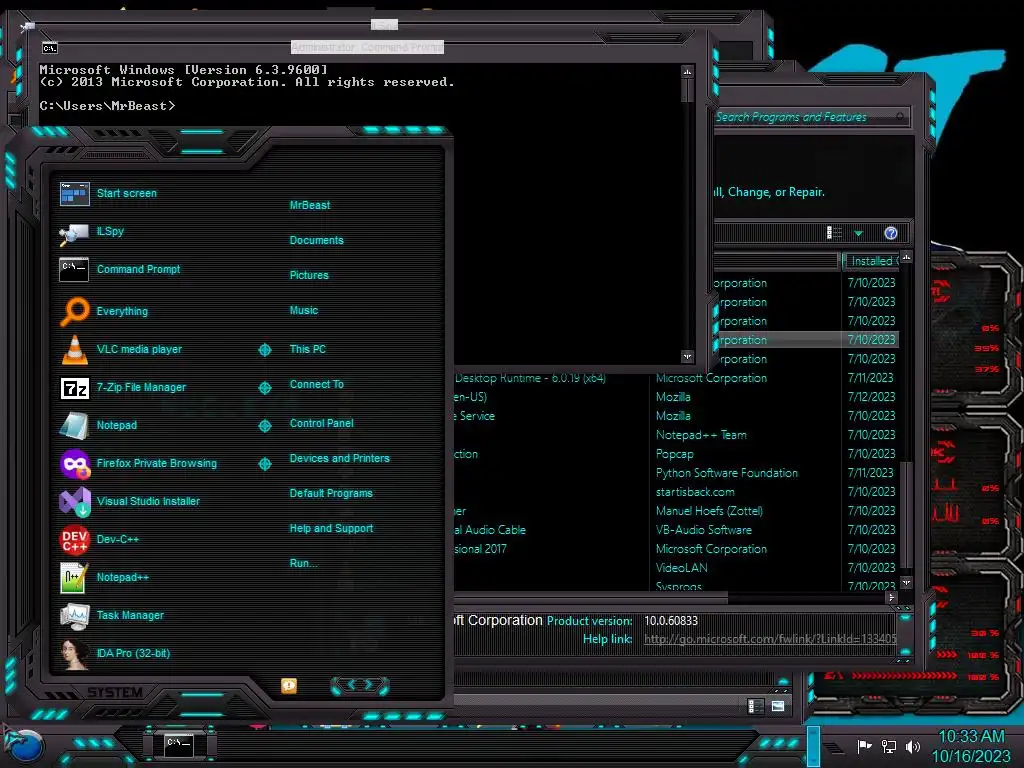Click the view layout icon in Programs toolbar
1024x768 pixels.
tap(834, 233)
